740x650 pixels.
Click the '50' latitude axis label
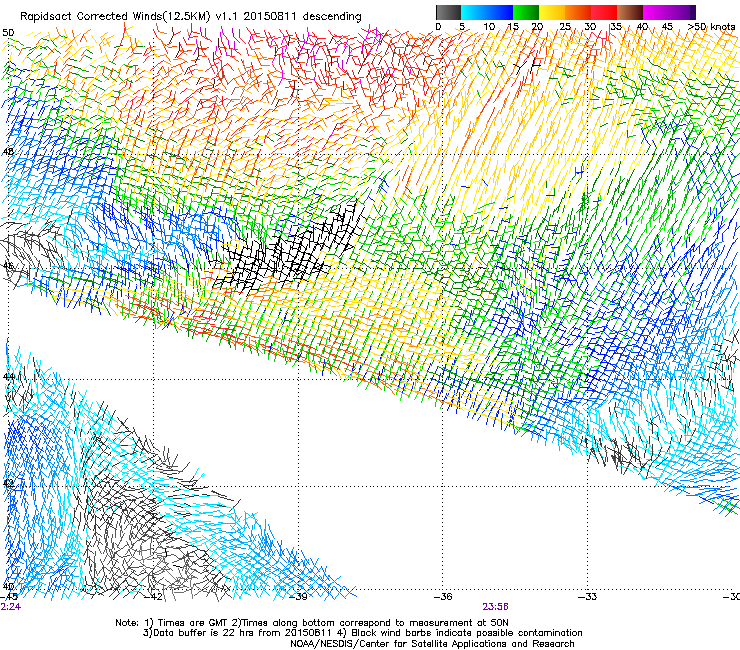pos(8,33)
